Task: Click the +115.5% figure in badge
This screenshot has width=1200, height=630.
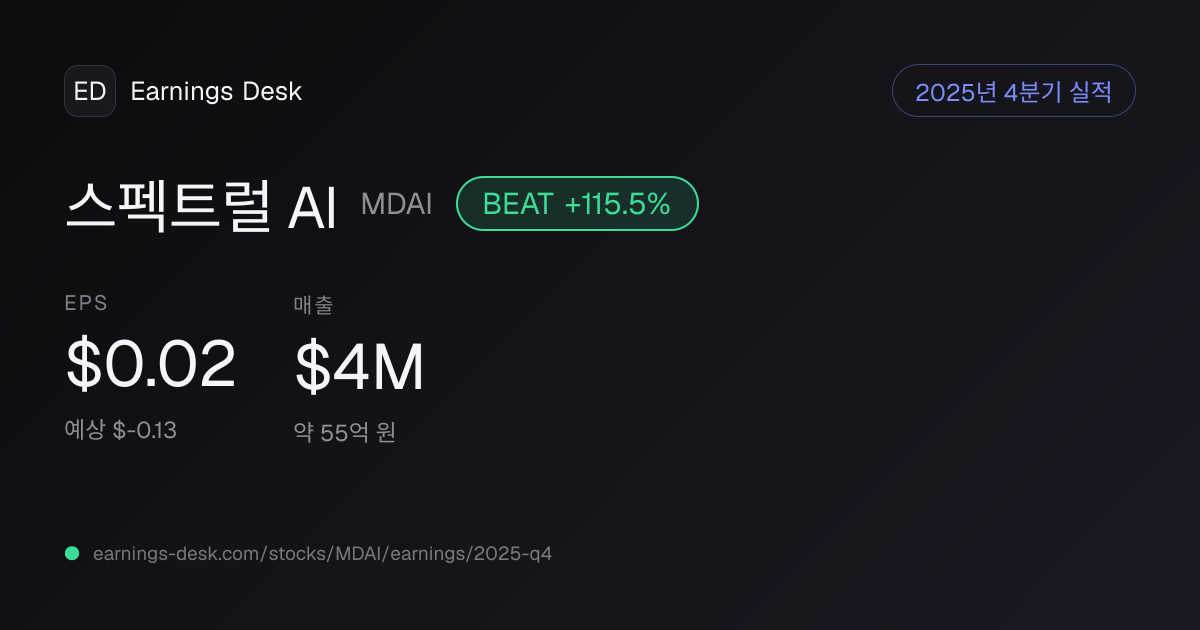Action: [x=617, y=204]
